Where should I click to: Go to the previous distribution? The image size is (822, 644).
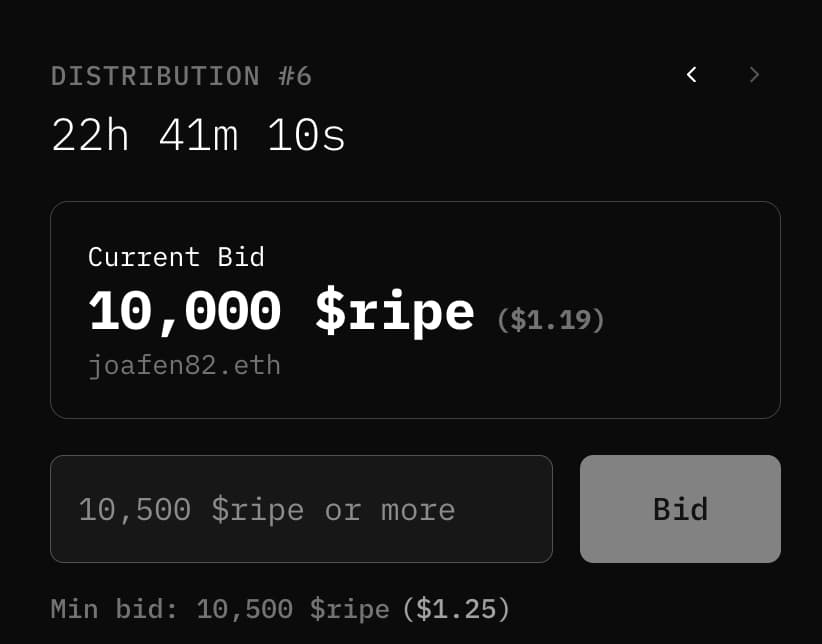[691, 75]
